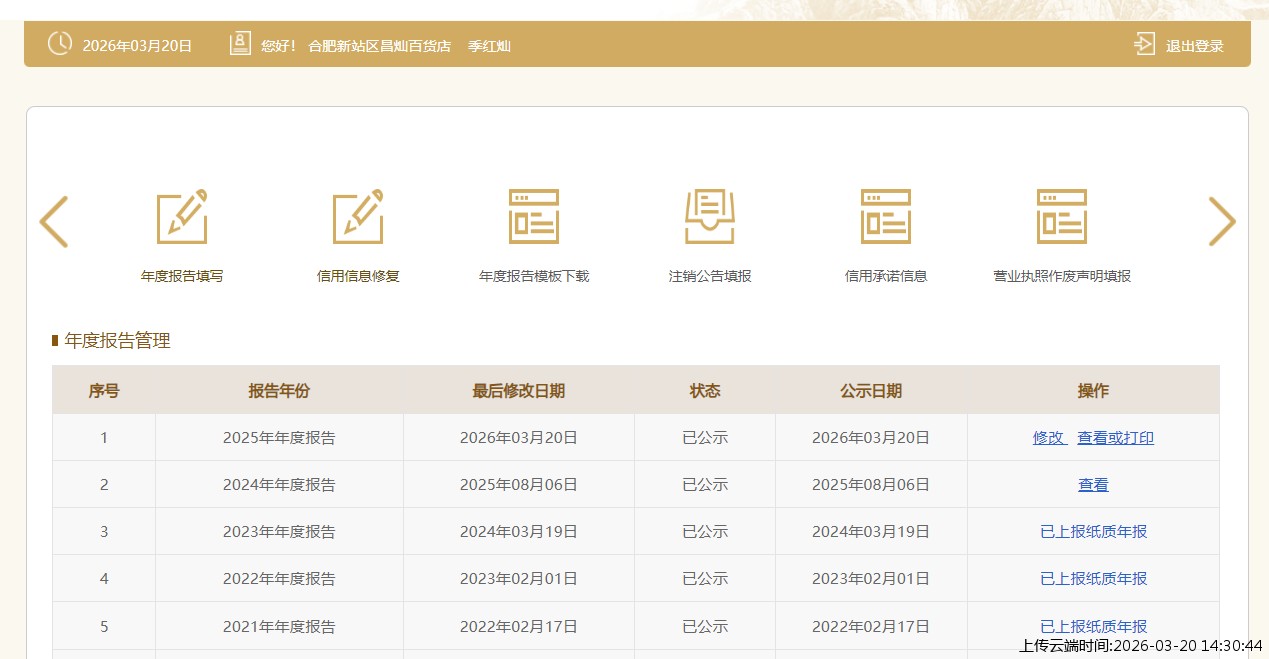Viewport: 1269px width, 659px height.
Task: Click the 报告年份 column header
Action: 279,391
